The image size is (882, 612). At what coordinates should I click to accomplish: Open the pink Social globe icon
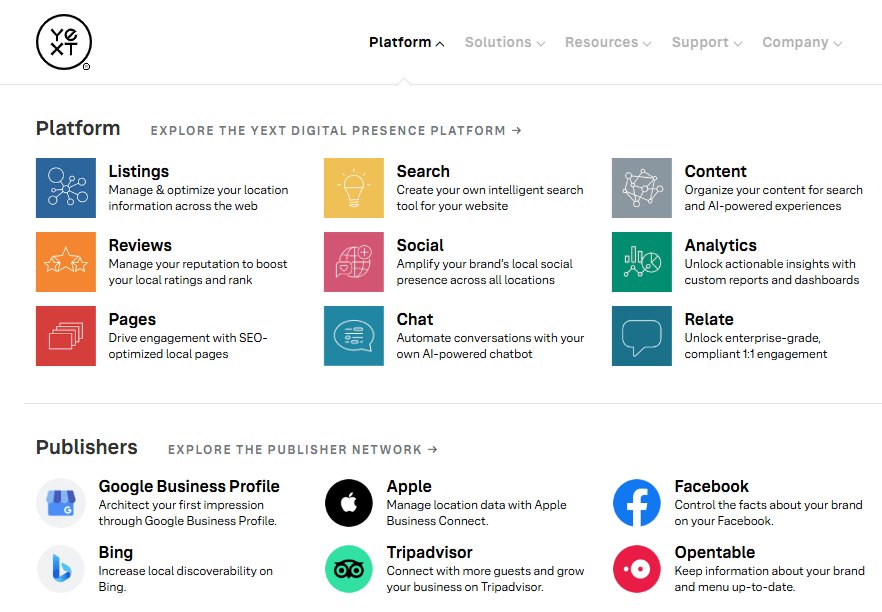[x=354, y=262]
